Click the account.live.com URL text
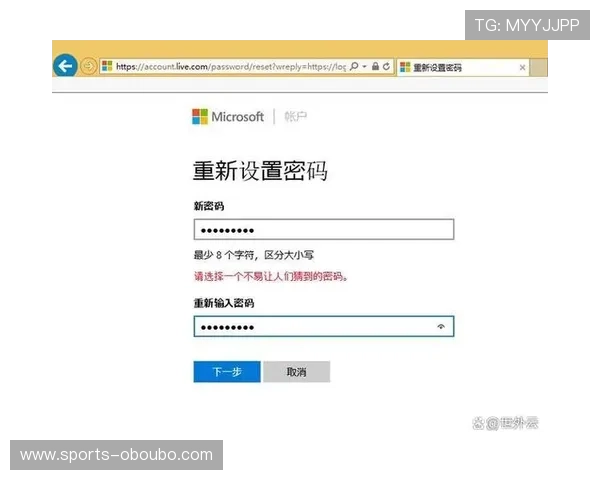 [231, 67]
